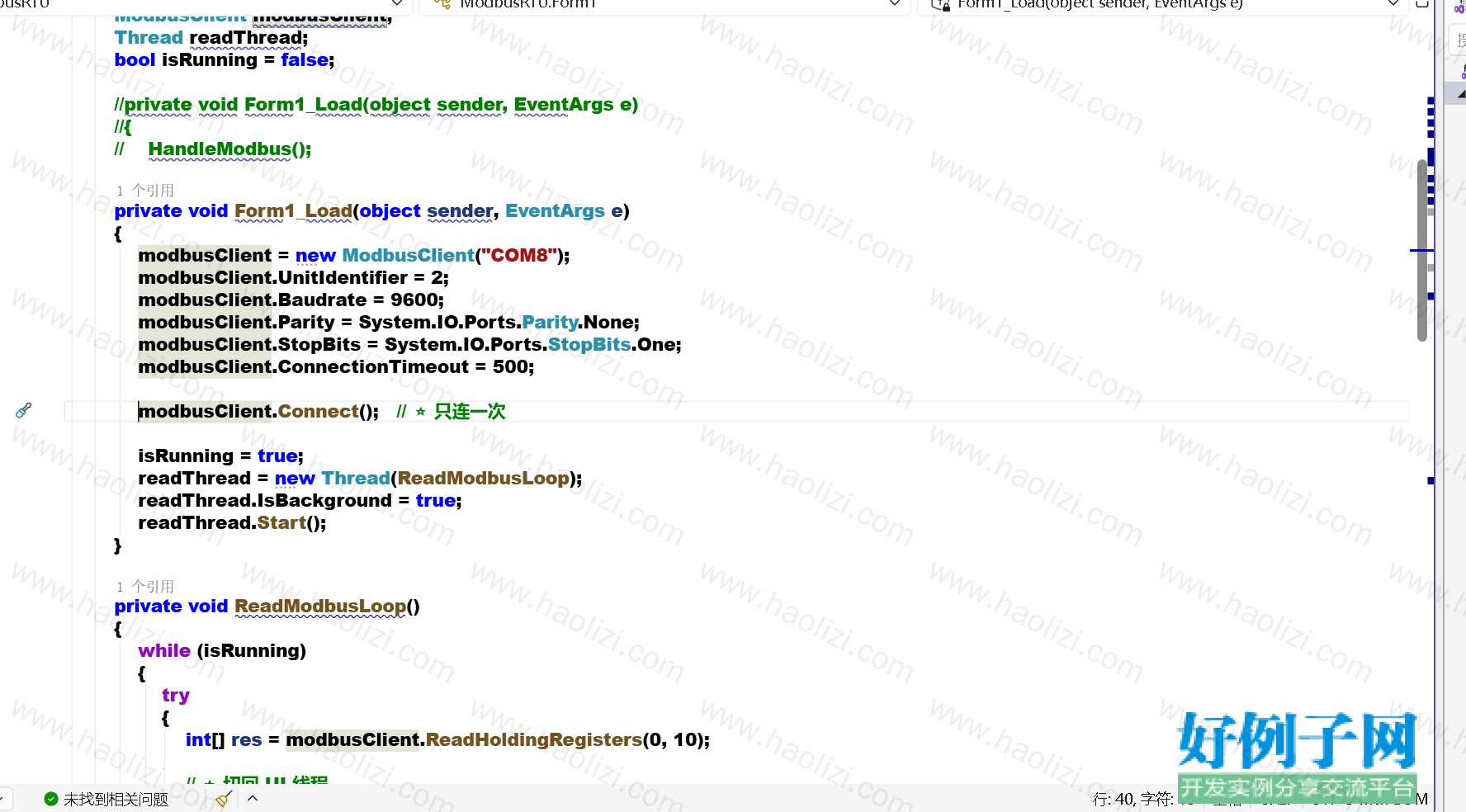This screenshot has height=812, width=1466.
Task: Open the ModbusRTU project dropdown arrow
Action: coord(397,4)
